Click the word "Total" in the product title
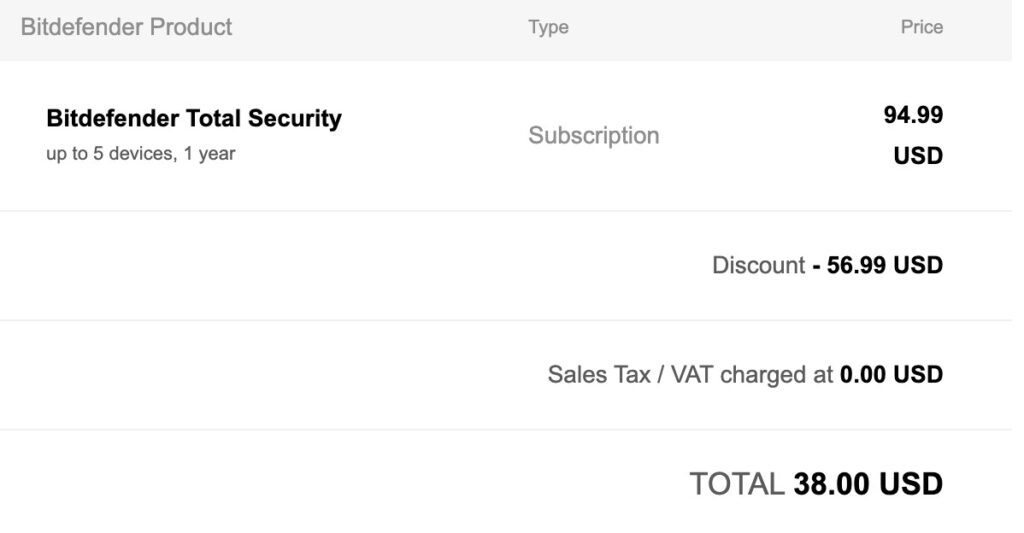The image size is (1024, 533). (x=214, y=118)
